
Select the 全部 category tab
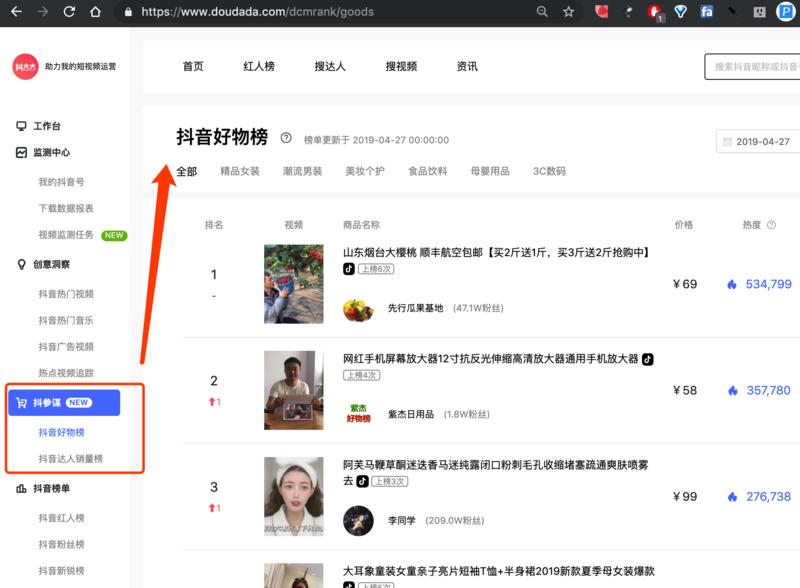pyautogui.click(x=187, y=172)
